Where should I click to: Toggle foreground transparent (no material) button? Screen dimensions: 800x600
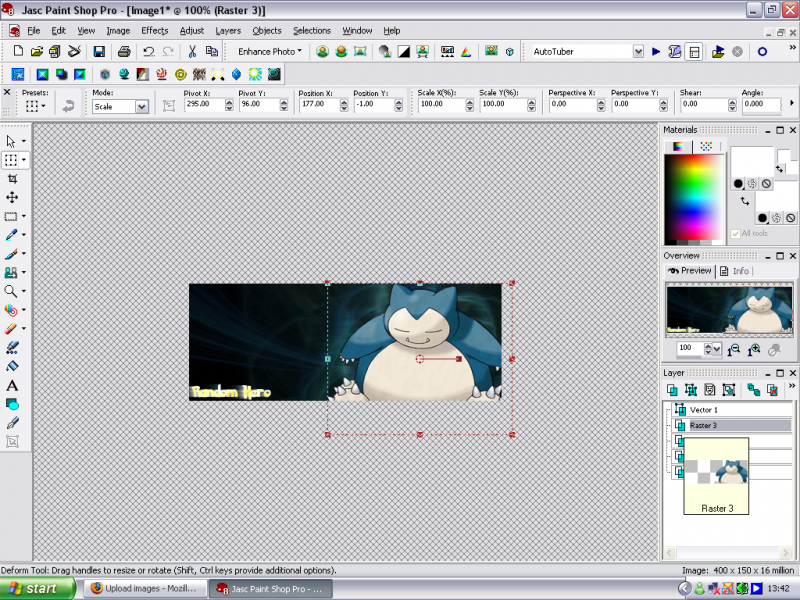pos(766,184)
